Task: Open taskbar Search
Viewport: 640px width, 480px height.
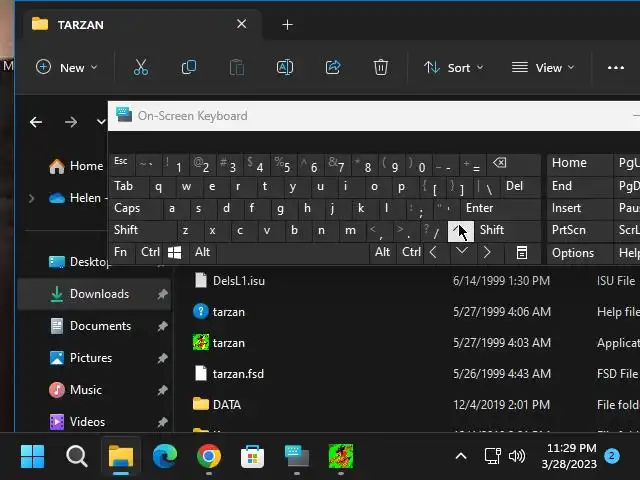Action: click(x=77, y=456)
